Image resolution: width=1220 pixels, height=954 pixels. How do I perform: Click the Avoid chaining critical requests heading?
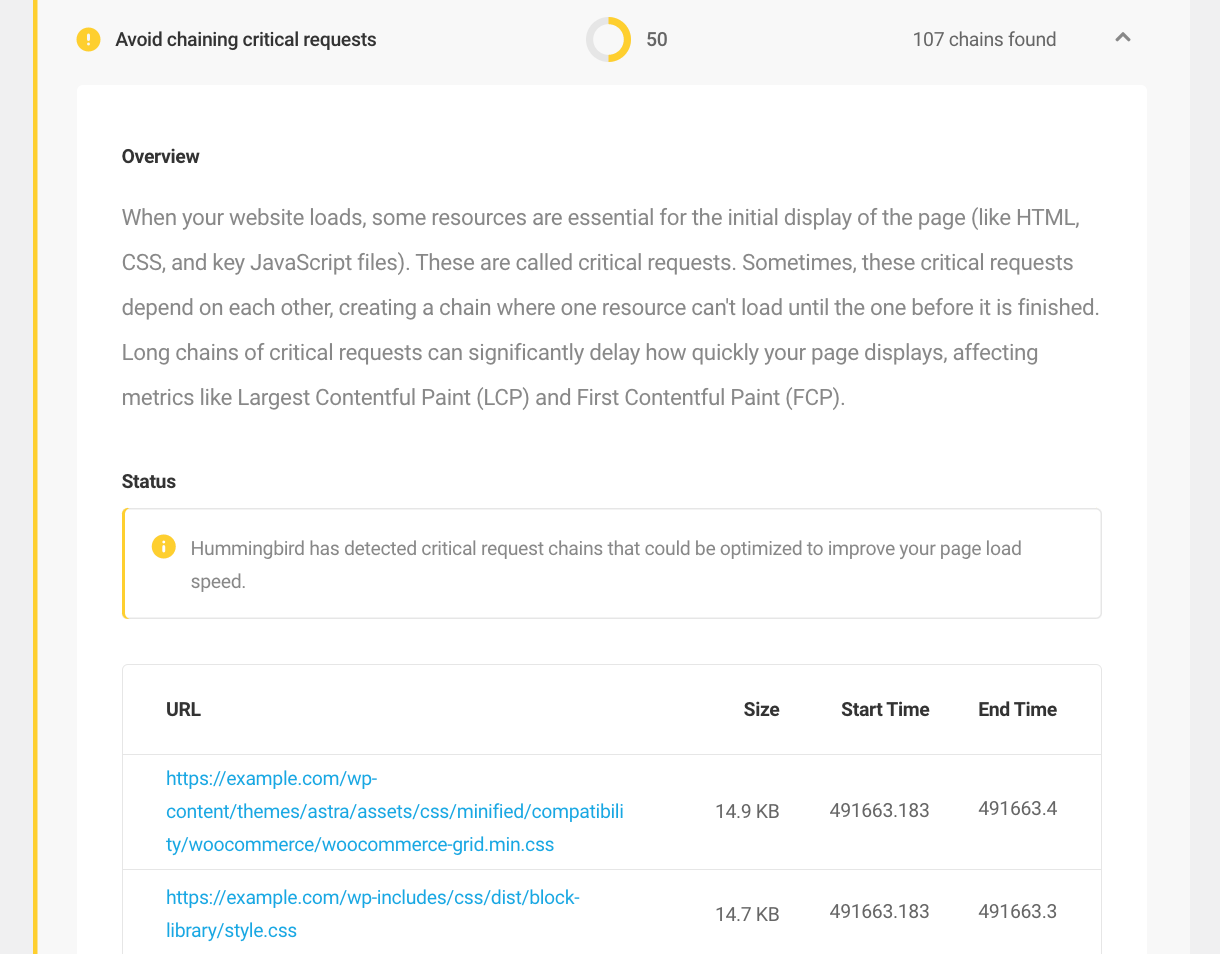246,40
